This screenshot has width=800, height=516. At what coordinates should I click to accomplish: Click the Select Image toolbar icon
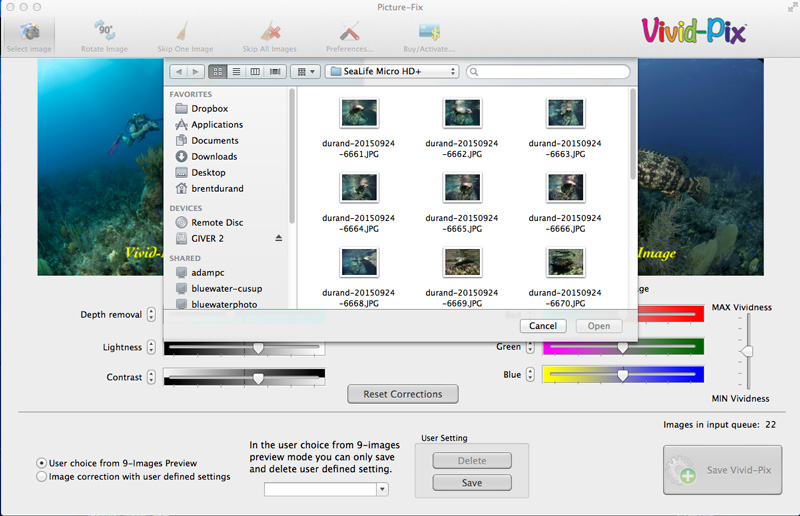pos(29,31)
